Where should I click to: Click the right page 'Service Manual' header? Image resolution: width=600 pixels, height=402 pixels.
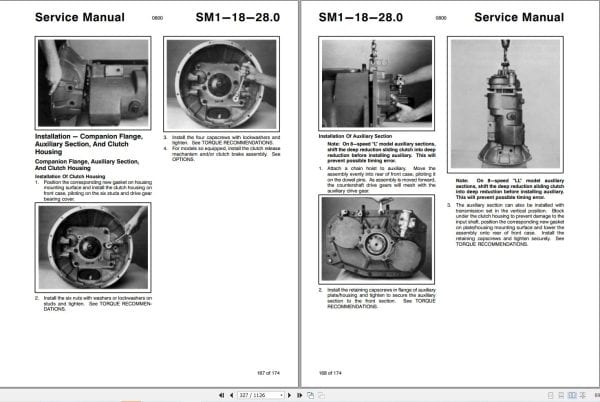[519, 17]
